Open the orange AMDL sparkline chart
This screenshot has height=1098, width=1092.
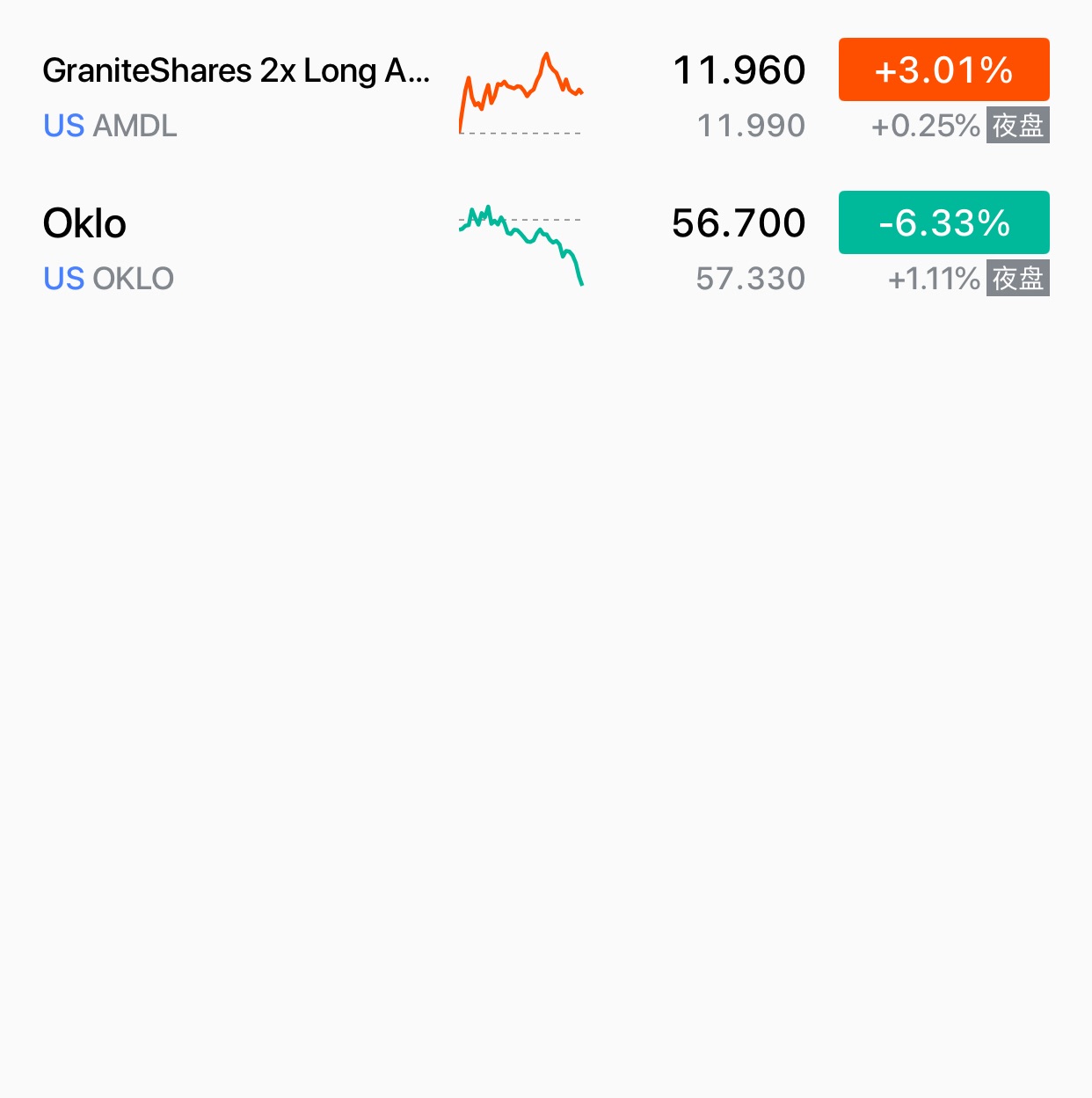(x=521, y=86)
